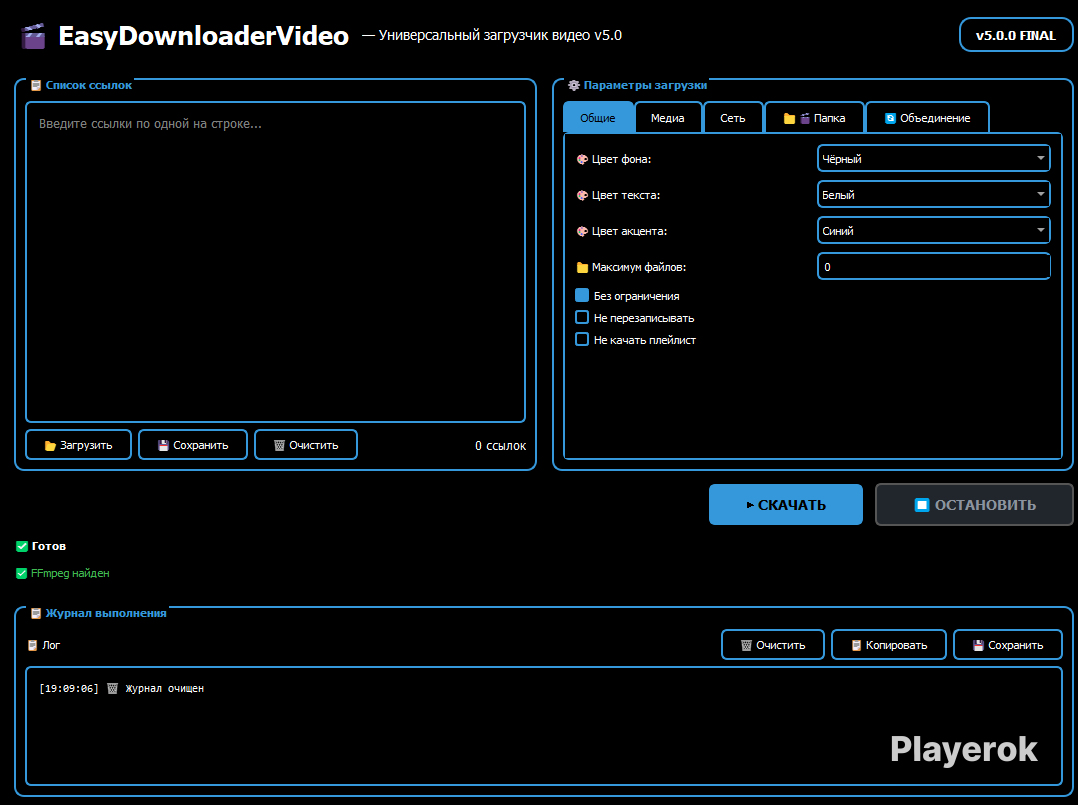
Task: Click the green check icon beside Готов
Action: (22, 547)
